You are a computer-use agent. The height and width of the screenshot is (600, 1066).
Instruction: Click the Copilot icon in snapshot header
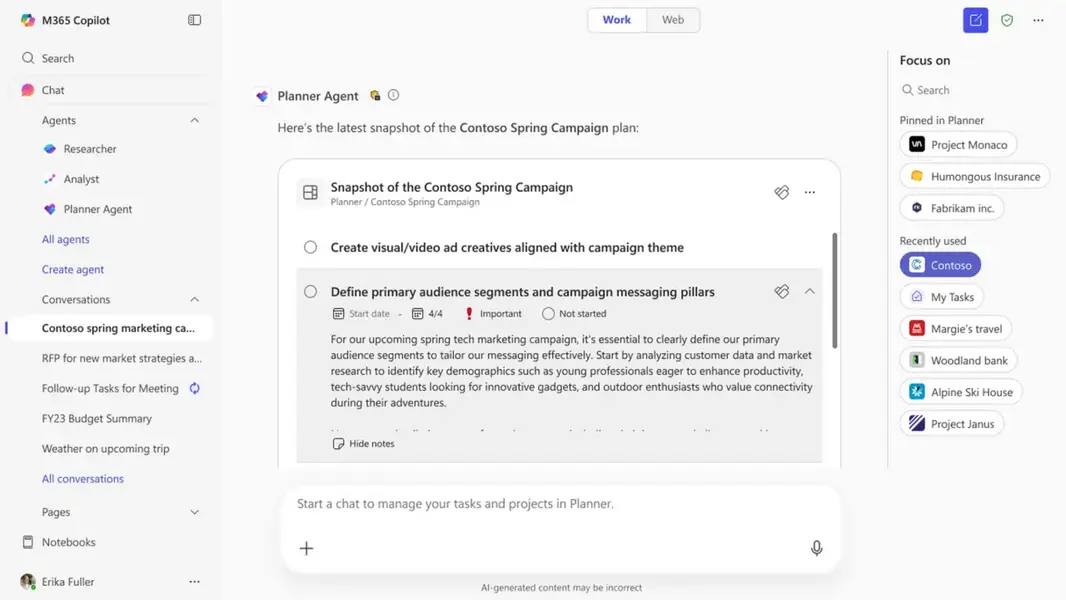[x=782, y=192]
